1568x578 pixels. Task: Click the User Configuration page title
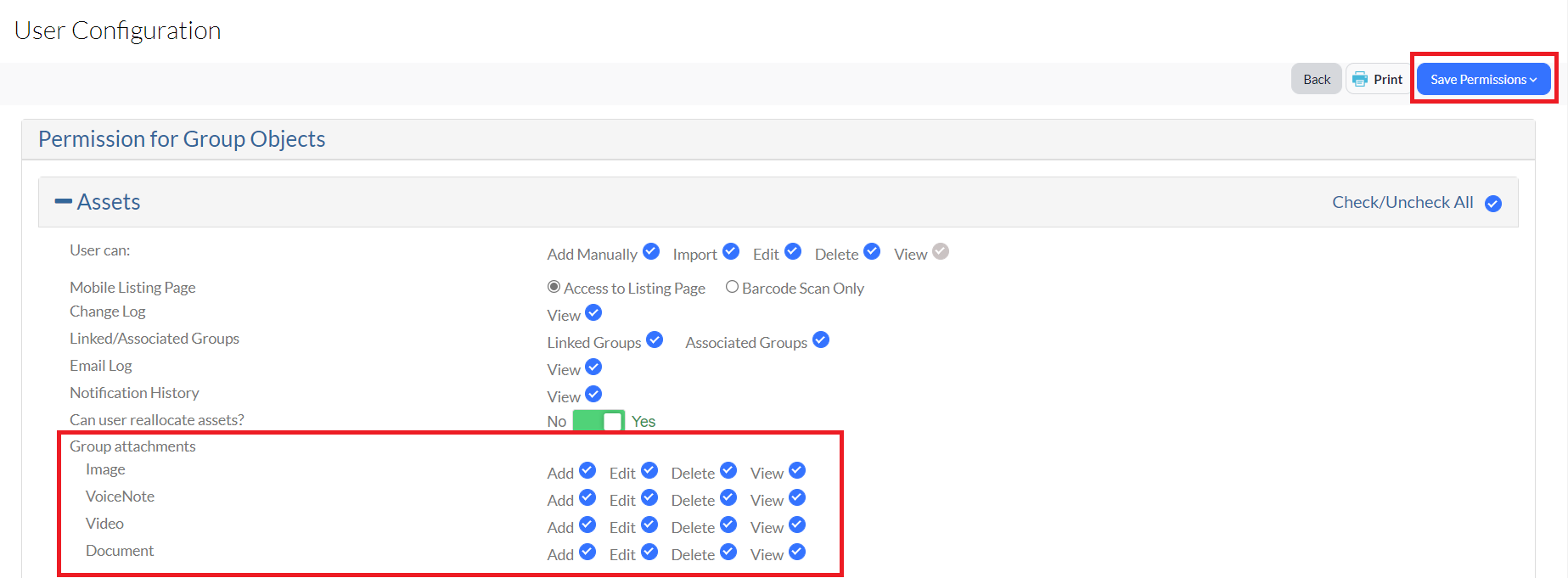[x=118, y=31]
